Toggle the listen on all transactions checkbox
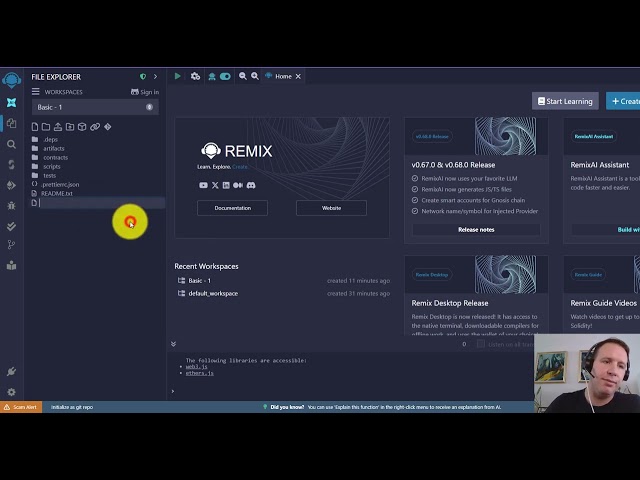 [x=481, y=344]
